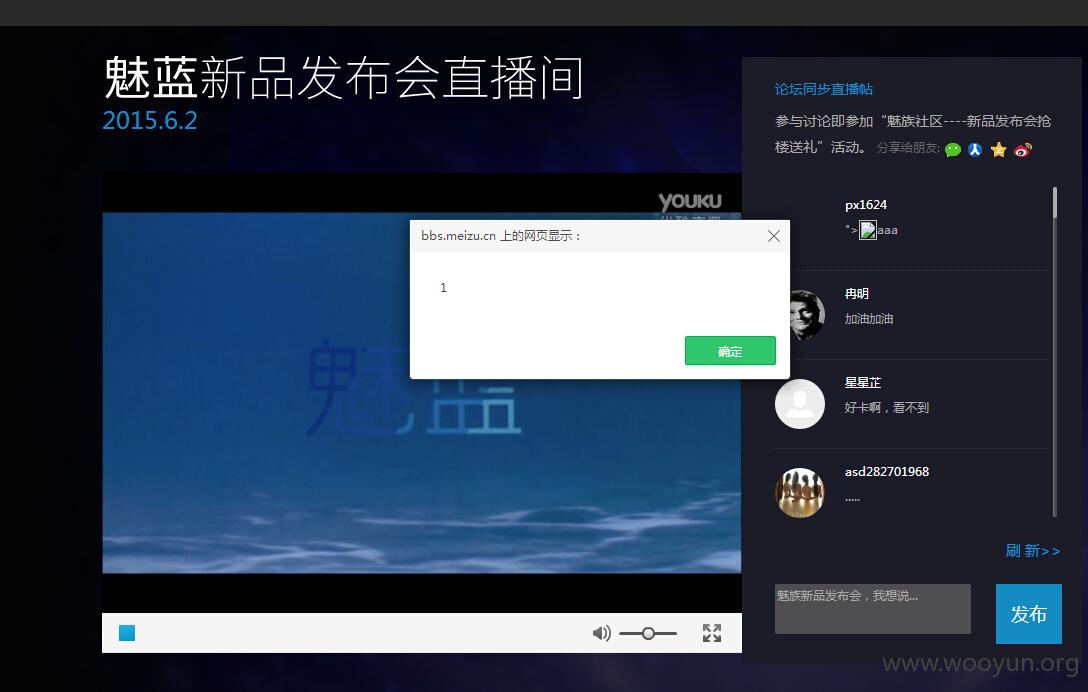
Task: Click the avatar of asd282701968
Action: (x=799, y=493)
